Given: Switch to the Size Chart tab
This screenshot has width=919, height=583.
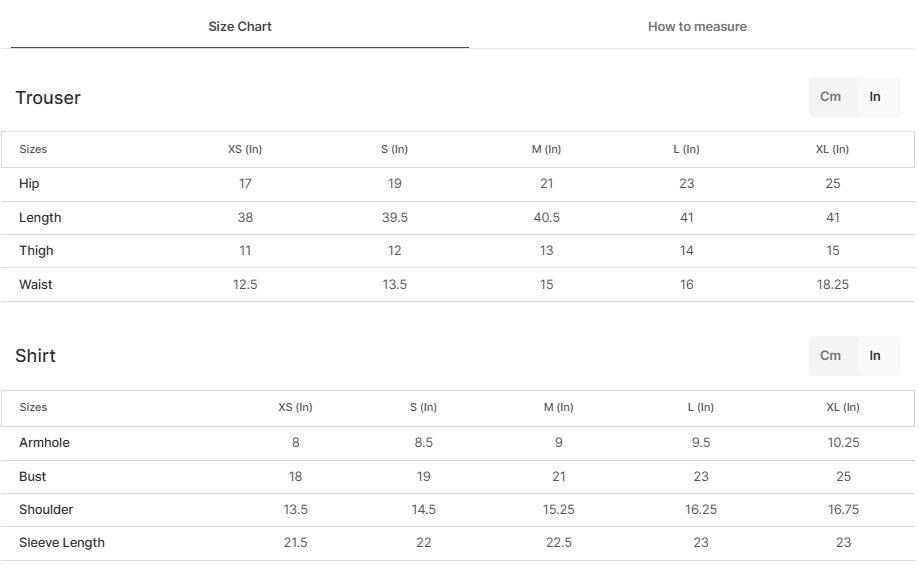Looking at the screenshot, I should [x=240, y=27].
